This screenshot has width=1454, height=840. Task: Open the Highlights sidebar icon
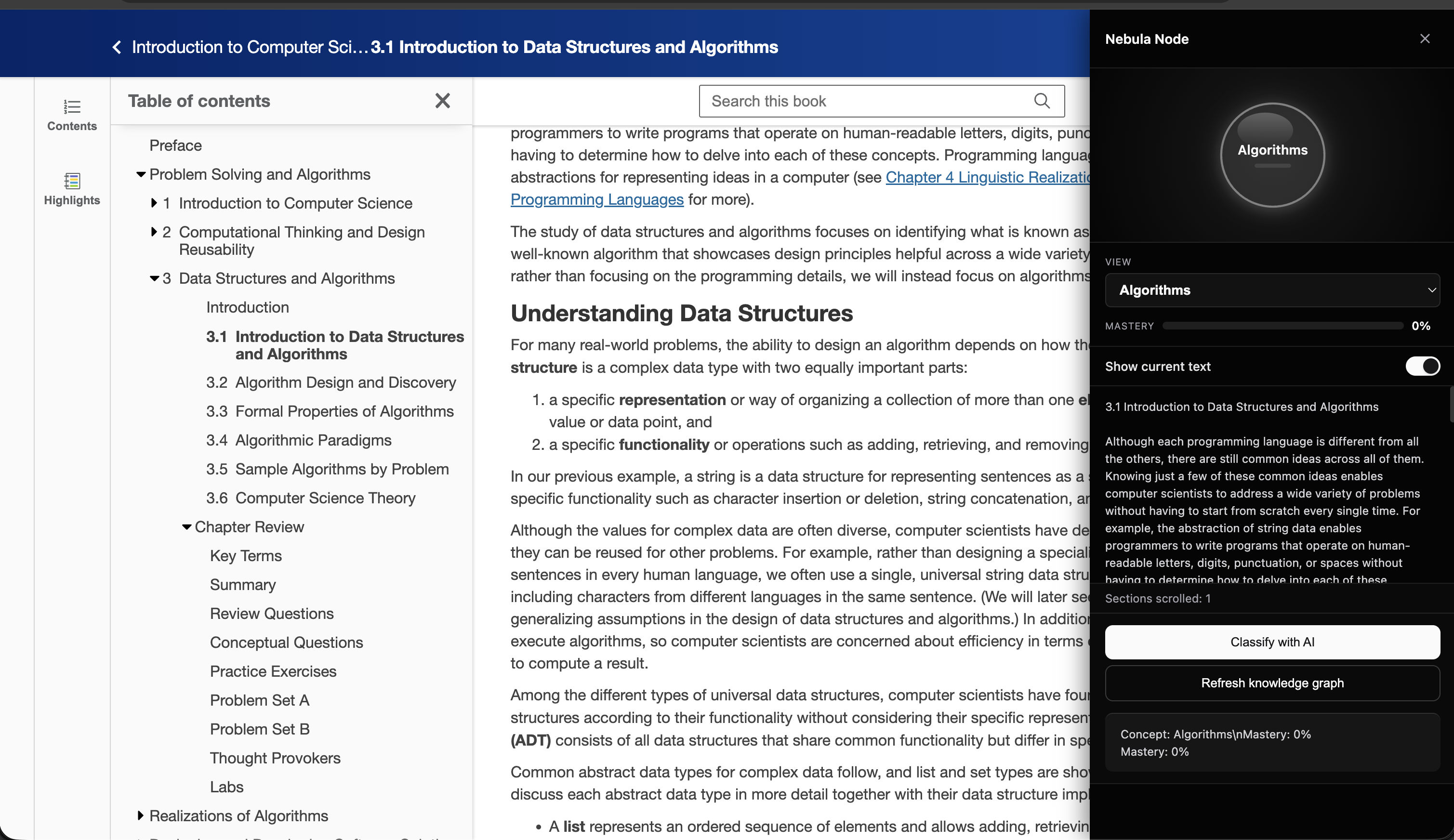pyautogui.click(x=72, y=189)
